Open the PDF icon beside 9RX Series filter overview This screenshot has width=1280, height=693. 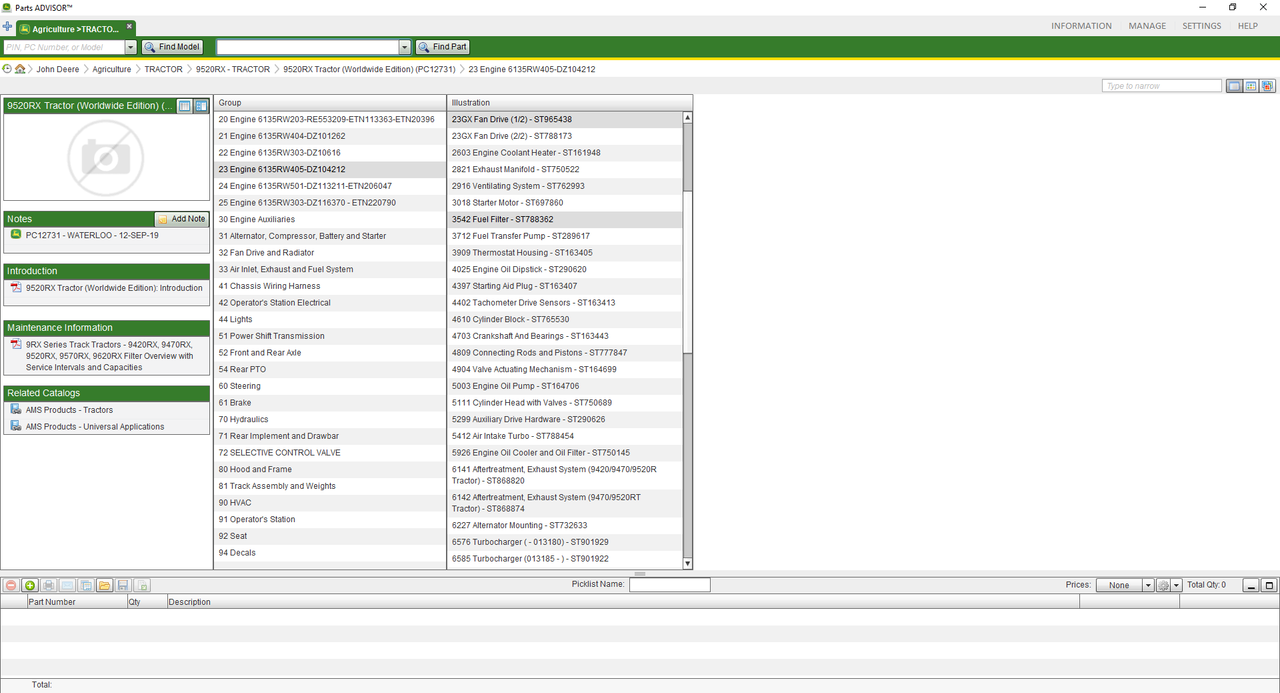coord(16,345)
